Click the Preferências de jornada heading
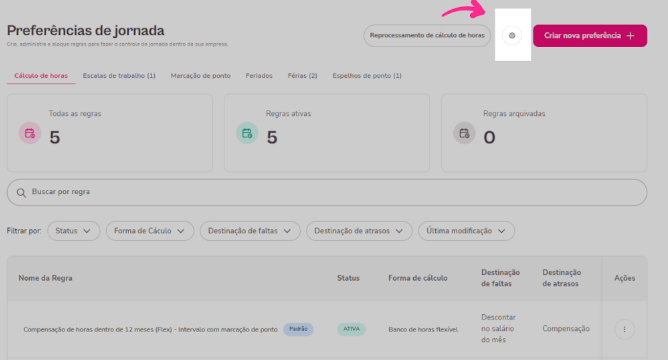The height and width of the screenshot is (360, 668). (86, 31)
